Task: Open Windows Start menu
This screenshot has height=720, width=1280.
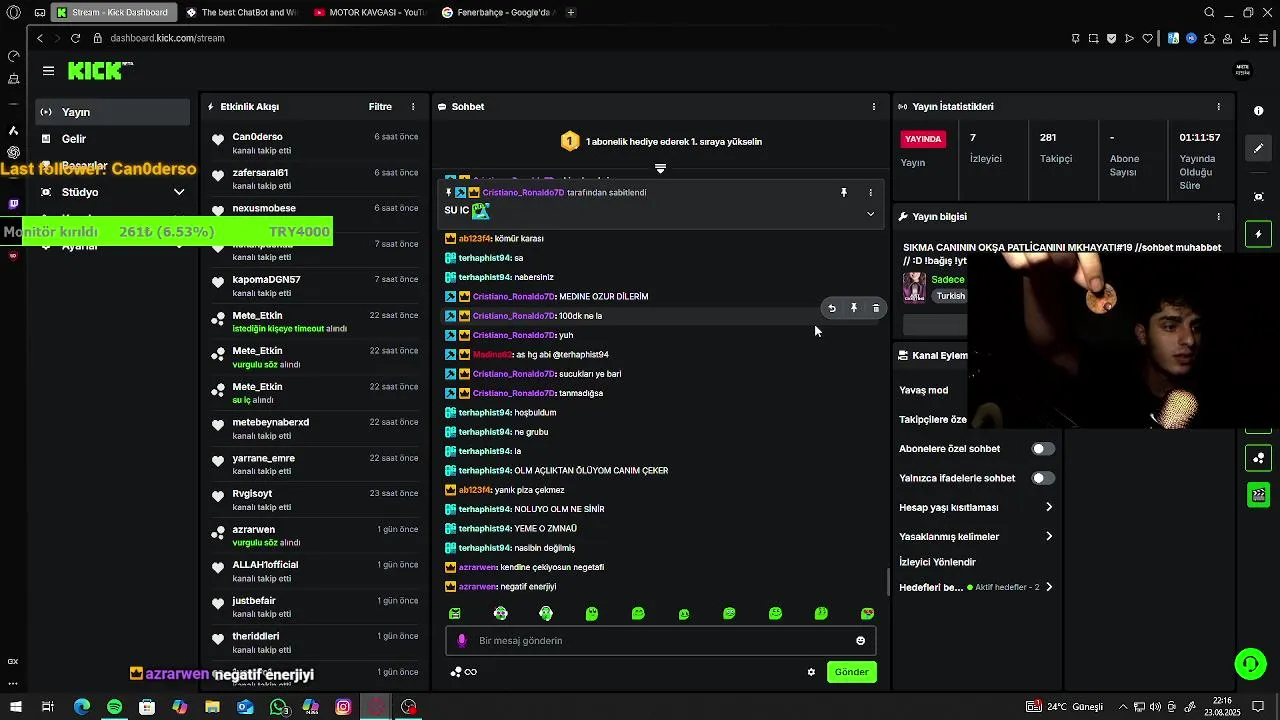Action: click(16, 707)
